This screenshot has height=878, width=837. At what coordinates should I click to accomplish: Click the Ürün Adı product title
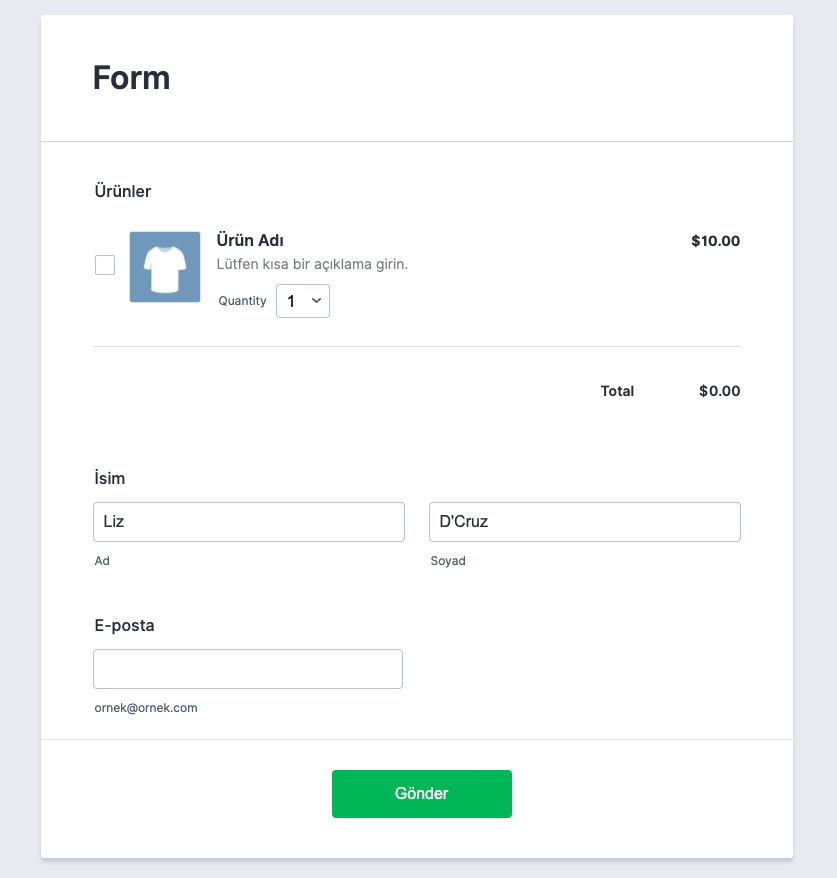pyautogui.click(x=250, y=240)
